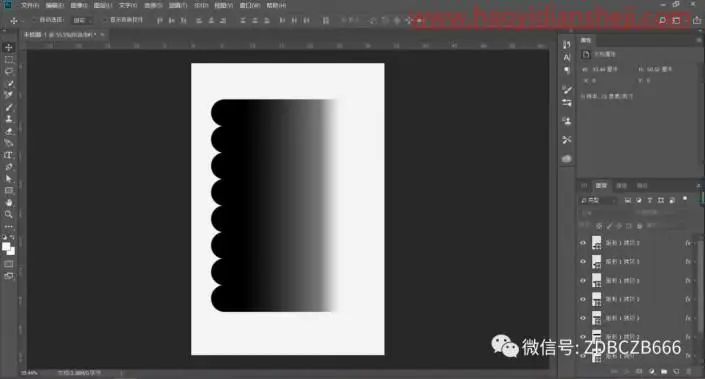705x379 pixels.
Task: Toggle the Auto-Select checkbox
Action: pyautogui.click(x=33, y=20)
